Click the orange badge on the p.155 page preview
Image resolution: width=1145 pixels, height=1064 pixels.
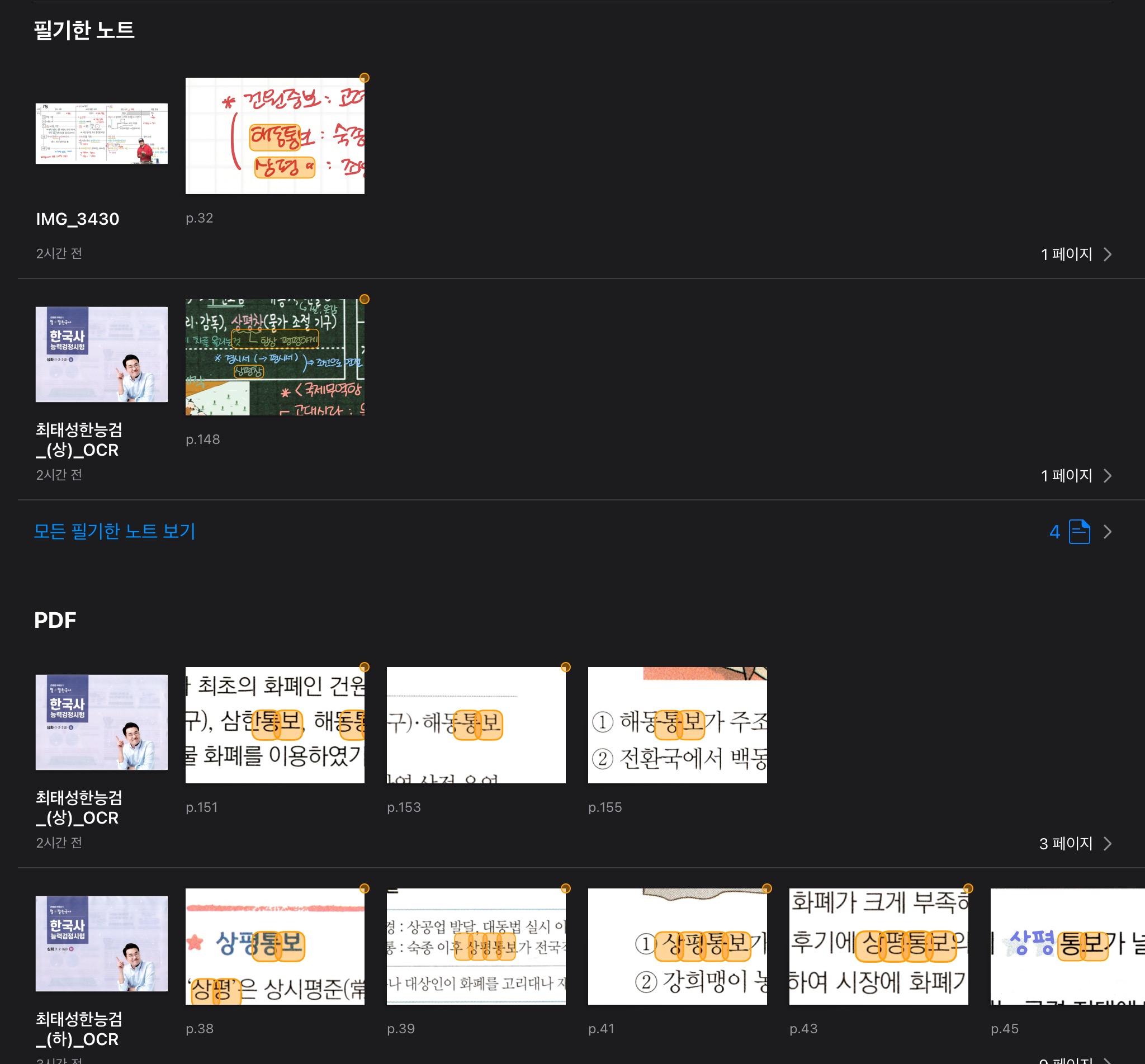click(766, 667)
